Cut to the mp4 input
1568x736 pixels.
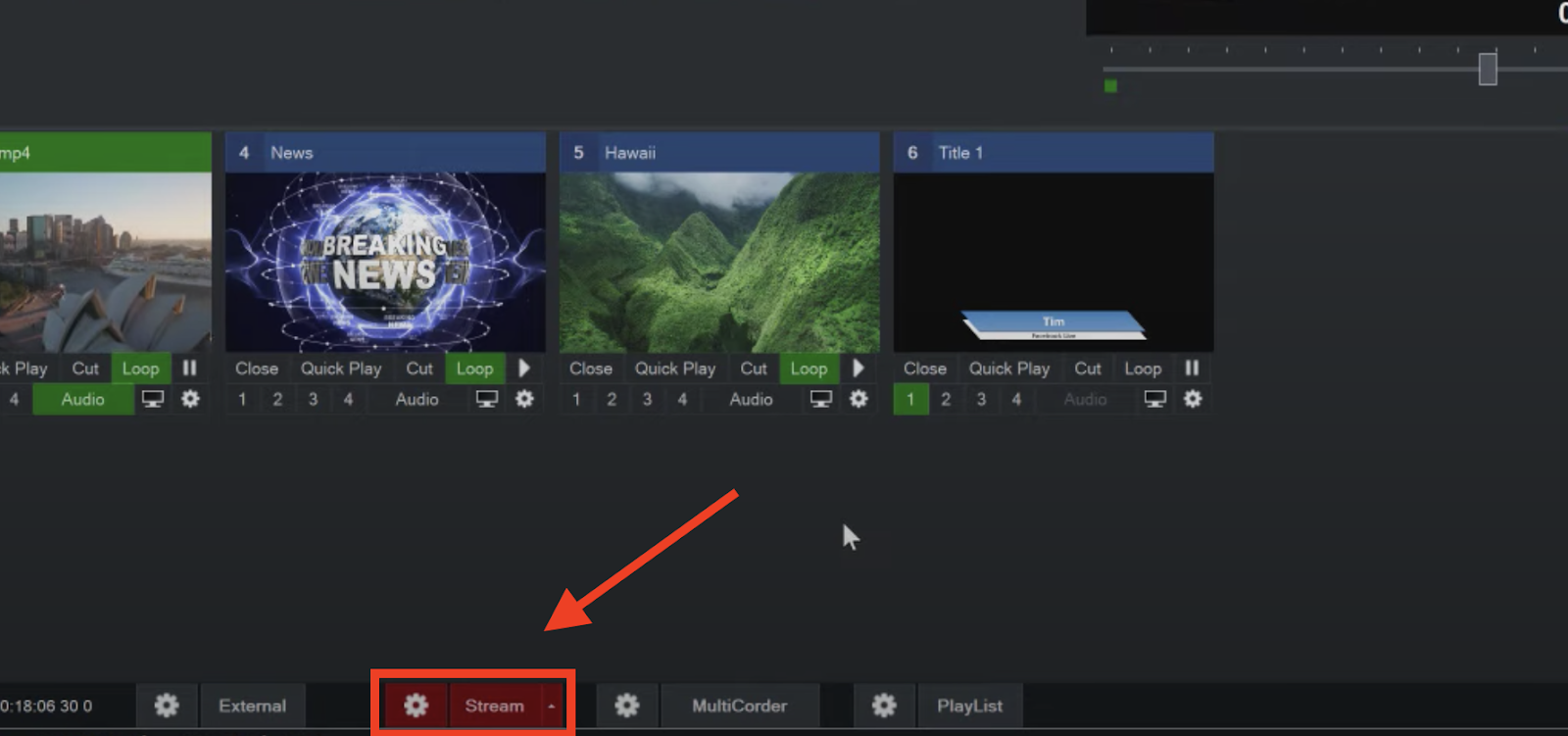pyautogui.click(x=85, y=368)
